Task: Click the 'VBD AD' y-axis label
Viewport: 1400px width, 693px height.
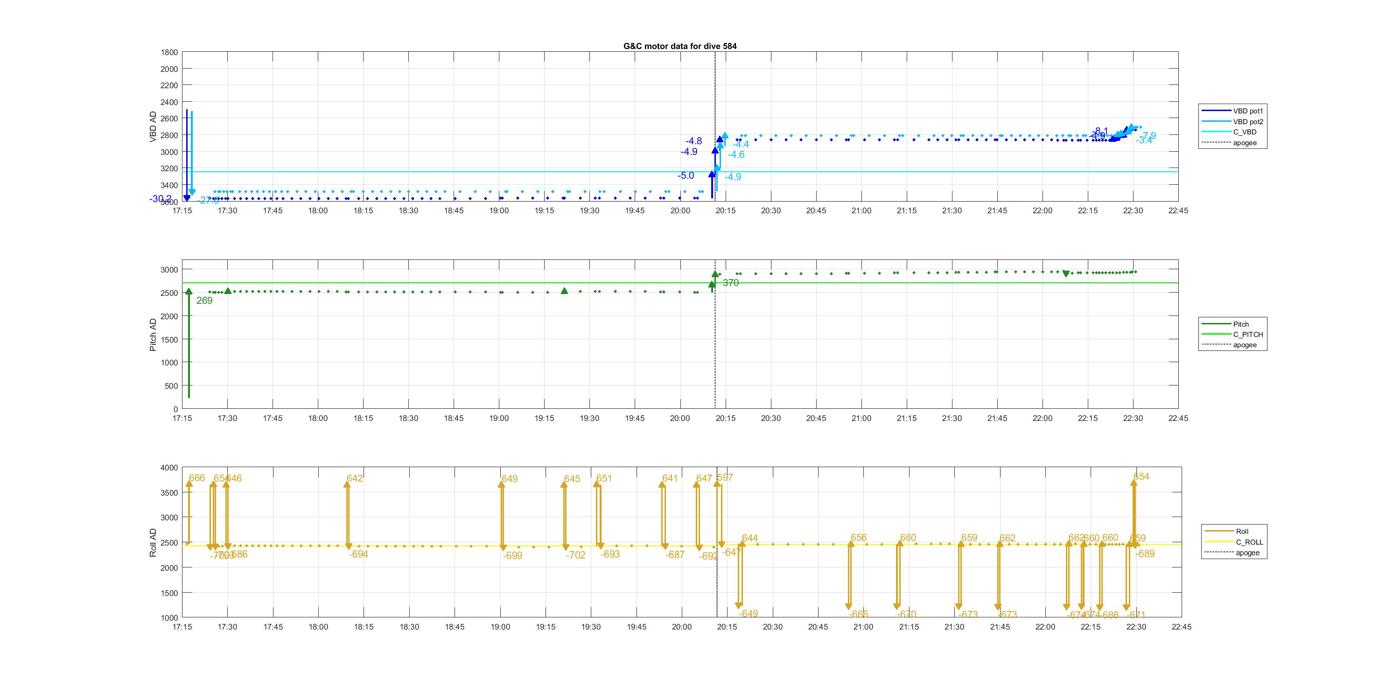Action: pos(154,127)
